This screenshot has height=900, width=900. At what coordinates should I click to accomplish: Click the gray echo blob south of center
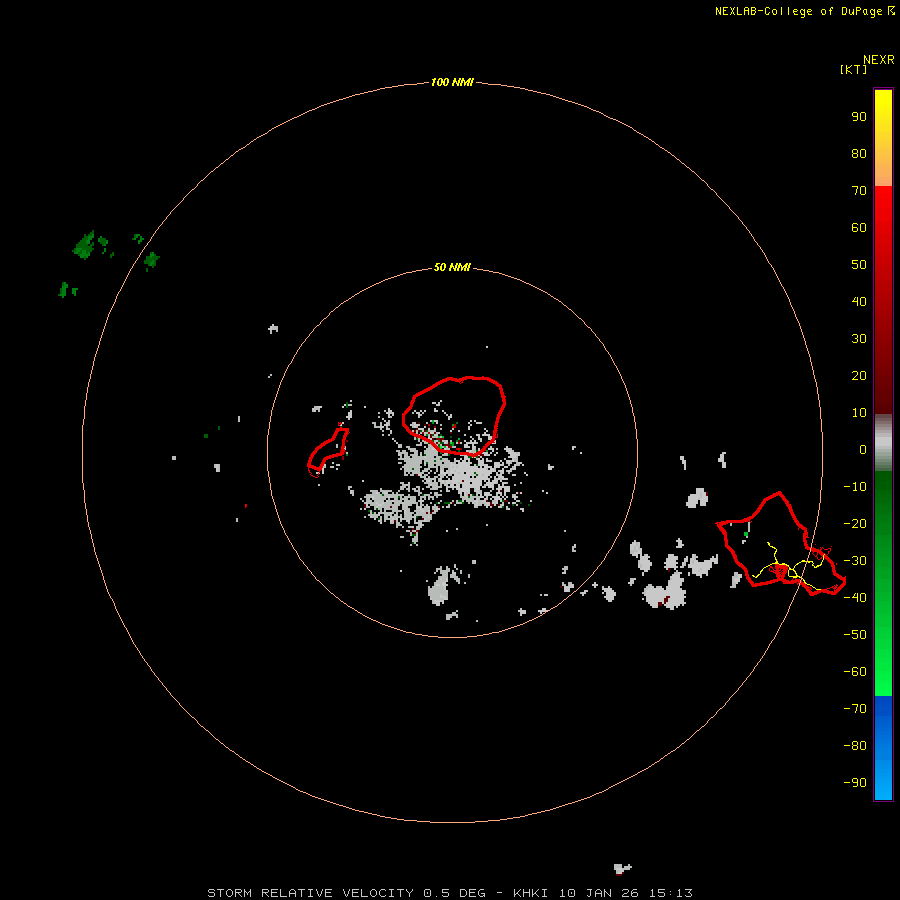442,584
